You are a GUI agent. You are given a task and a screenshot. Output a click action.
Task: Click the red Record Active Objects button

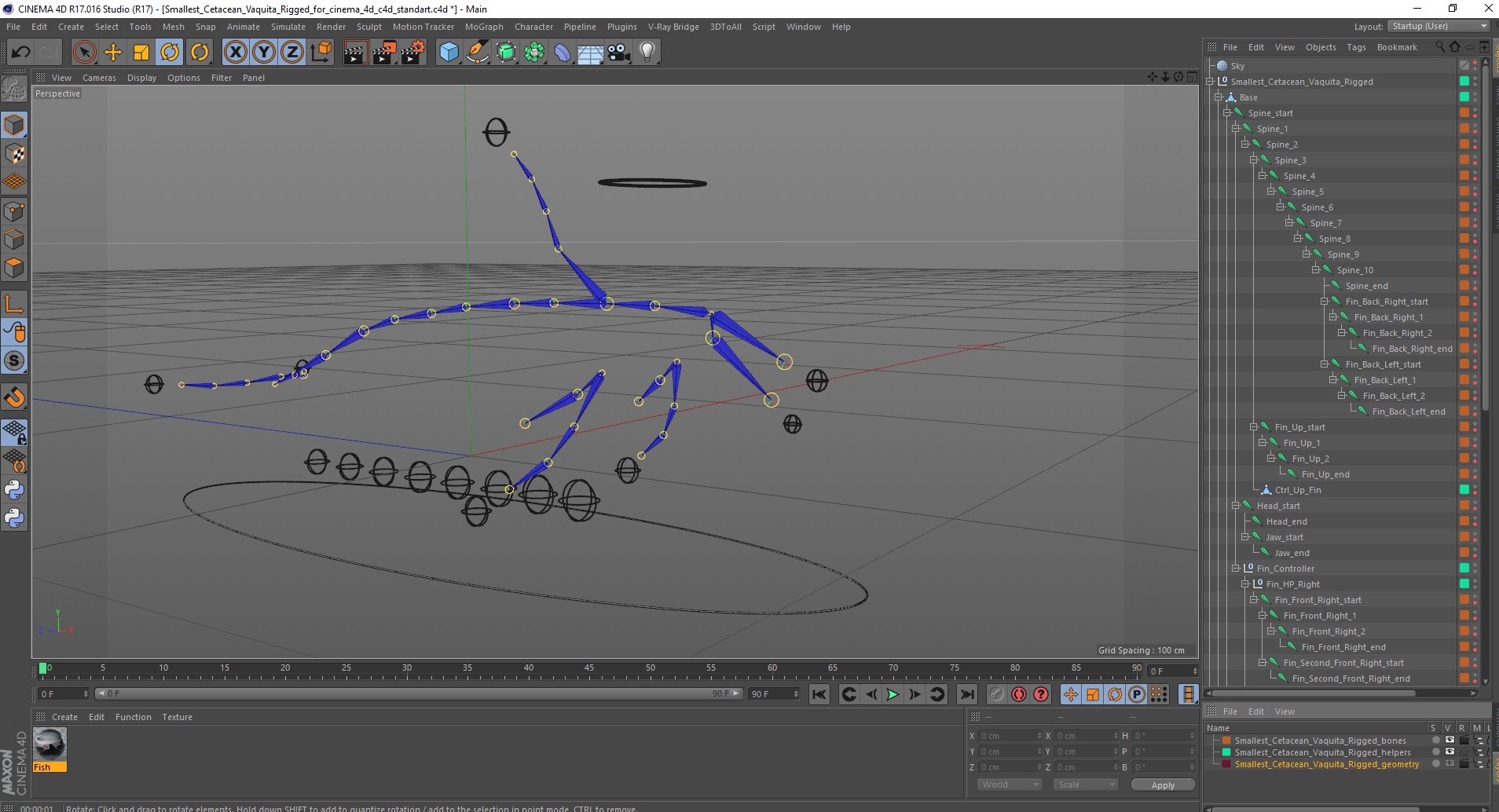(x=1019, y=694)
